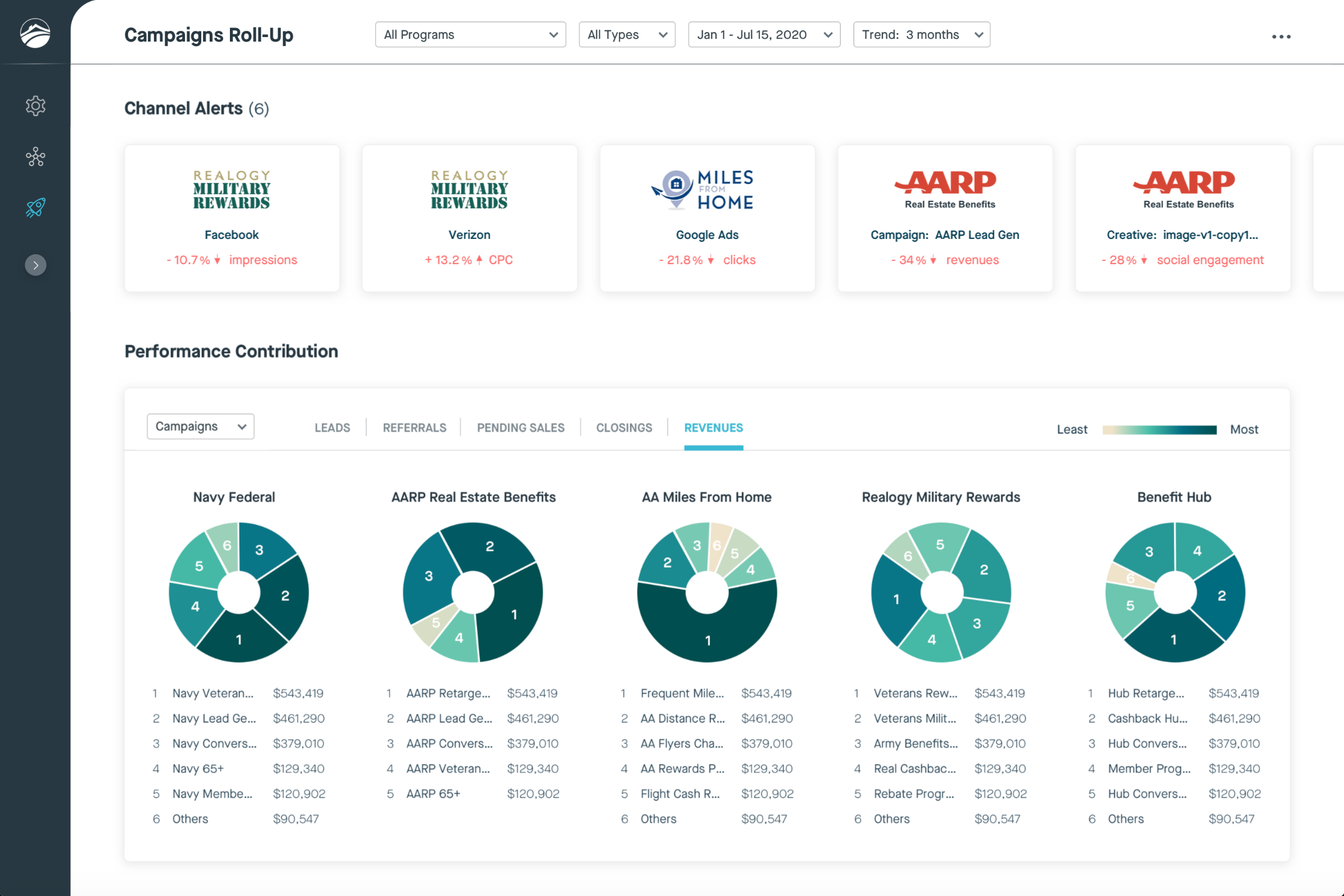Select the Pending Sales tab
1344x896 pixels.
point(521,428)
